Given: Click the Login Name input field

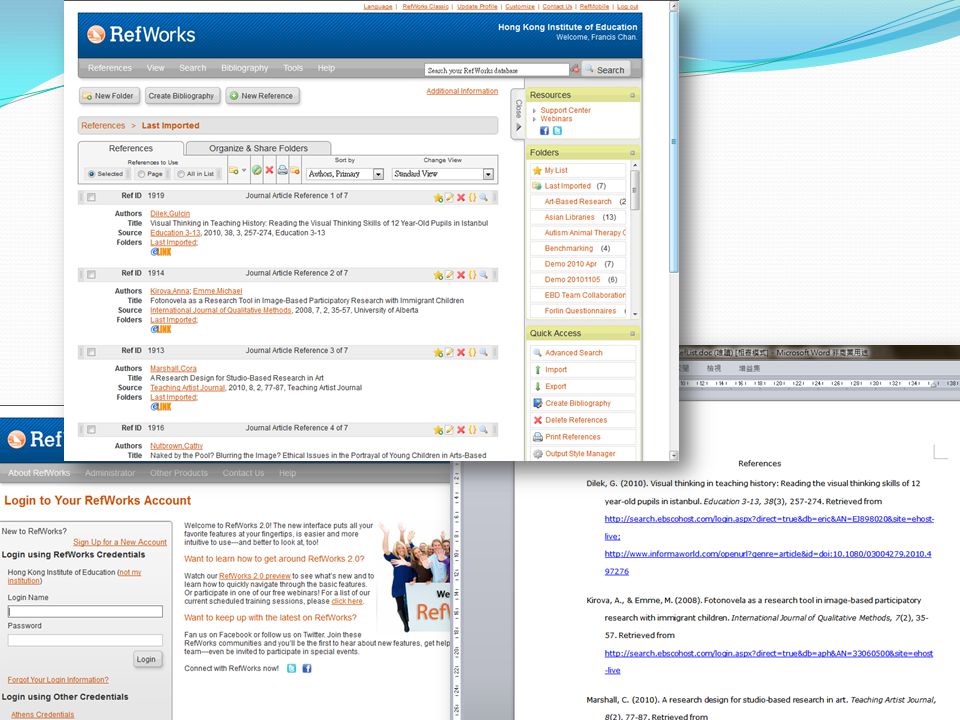Looking at the screenshot, I should (x=85, y=611).
